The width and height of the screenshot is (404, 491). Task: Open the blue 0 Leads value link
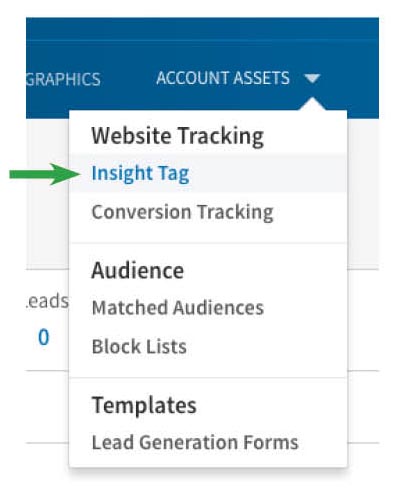(x=44, y=337)
